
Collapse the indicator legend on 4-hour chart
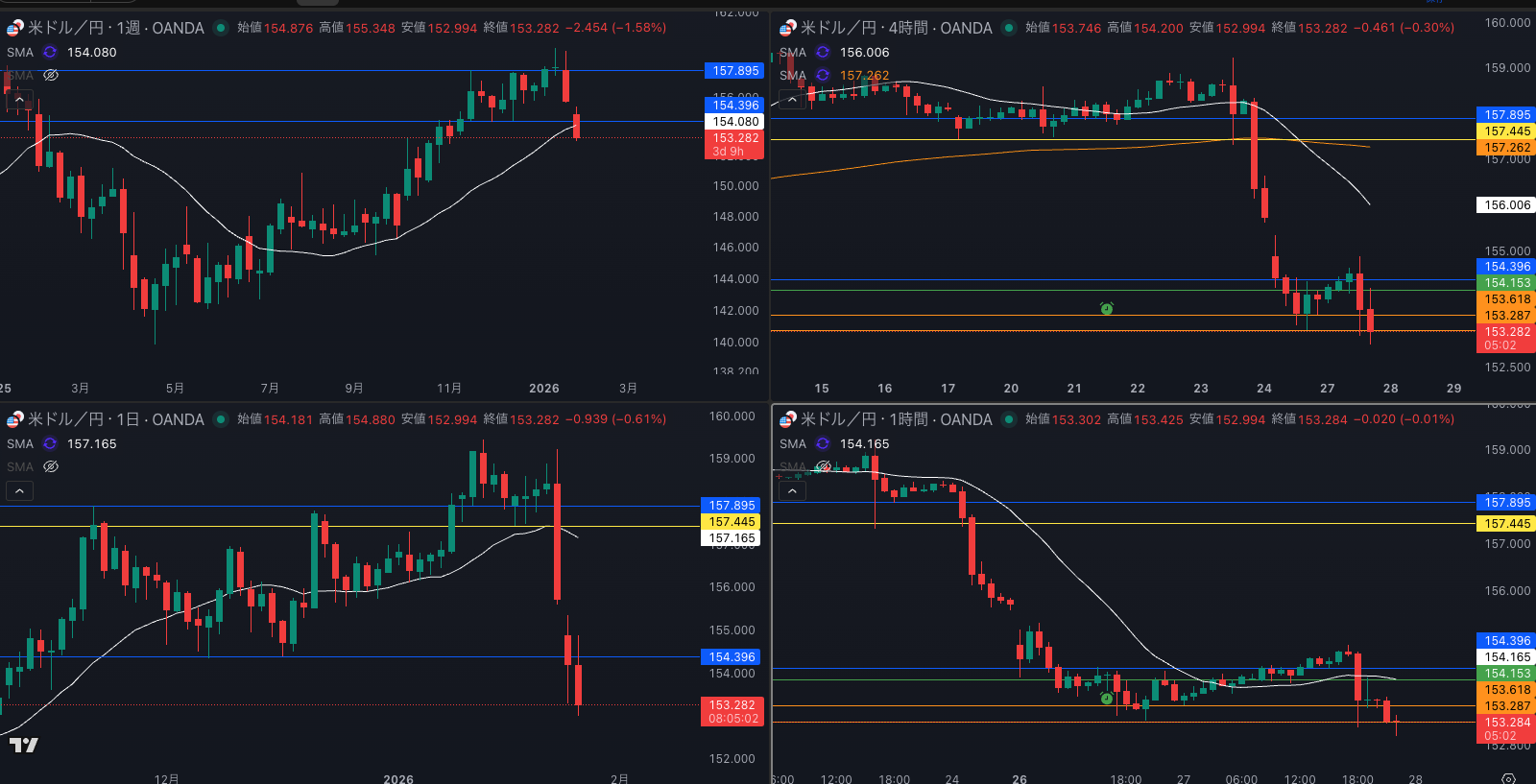click(x=792, y=99)
